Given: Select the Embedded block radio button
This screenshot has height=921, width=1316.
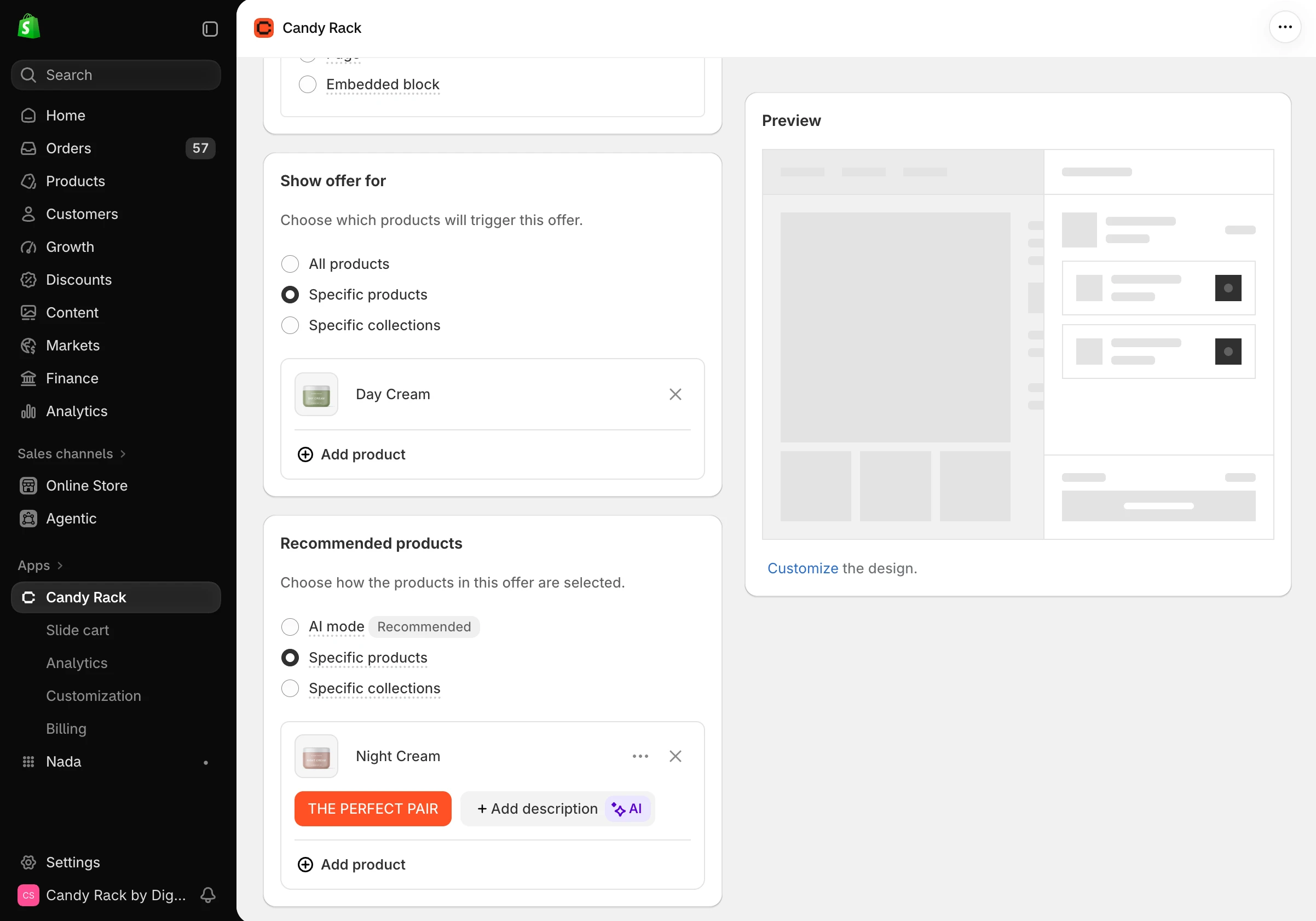Looking at the screenshot, I should (x=307, y=84).
